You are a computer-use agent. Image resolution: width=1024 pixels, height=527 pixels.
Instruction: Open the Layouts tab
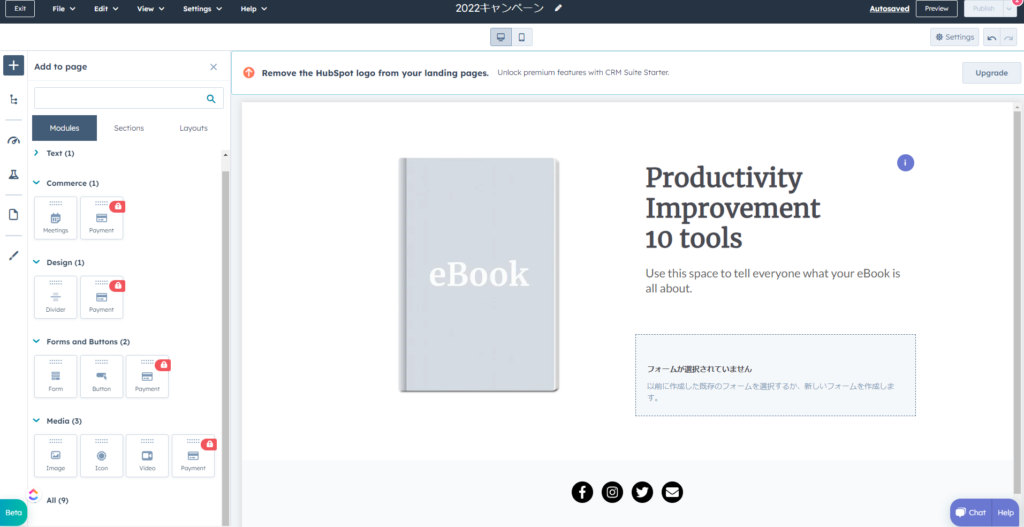click(x=193, y=128)
